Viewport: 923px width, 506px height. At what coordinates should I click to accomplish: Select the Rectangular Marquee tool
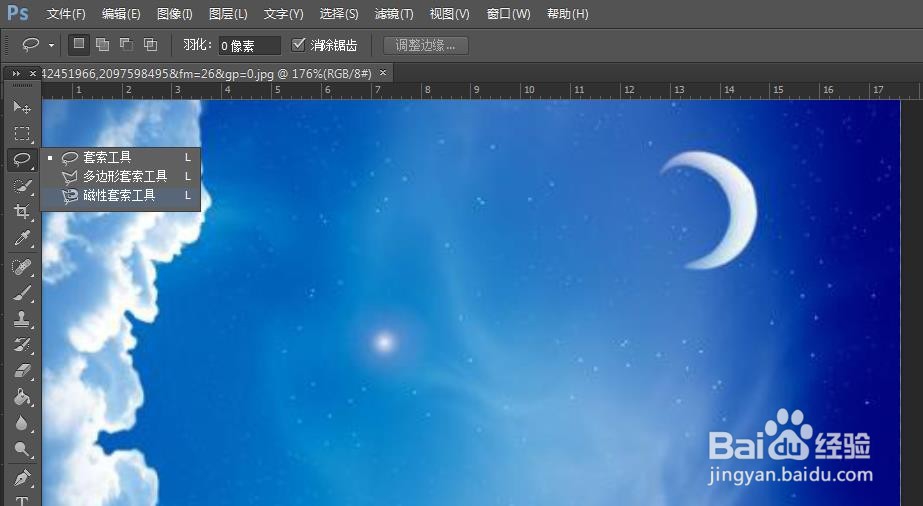tap(22, 134)
